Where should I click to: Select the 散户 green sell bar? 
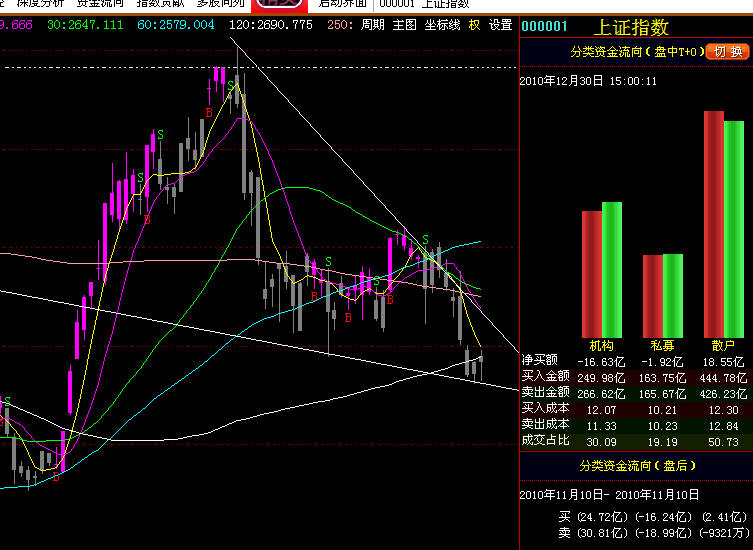point(734,229)
